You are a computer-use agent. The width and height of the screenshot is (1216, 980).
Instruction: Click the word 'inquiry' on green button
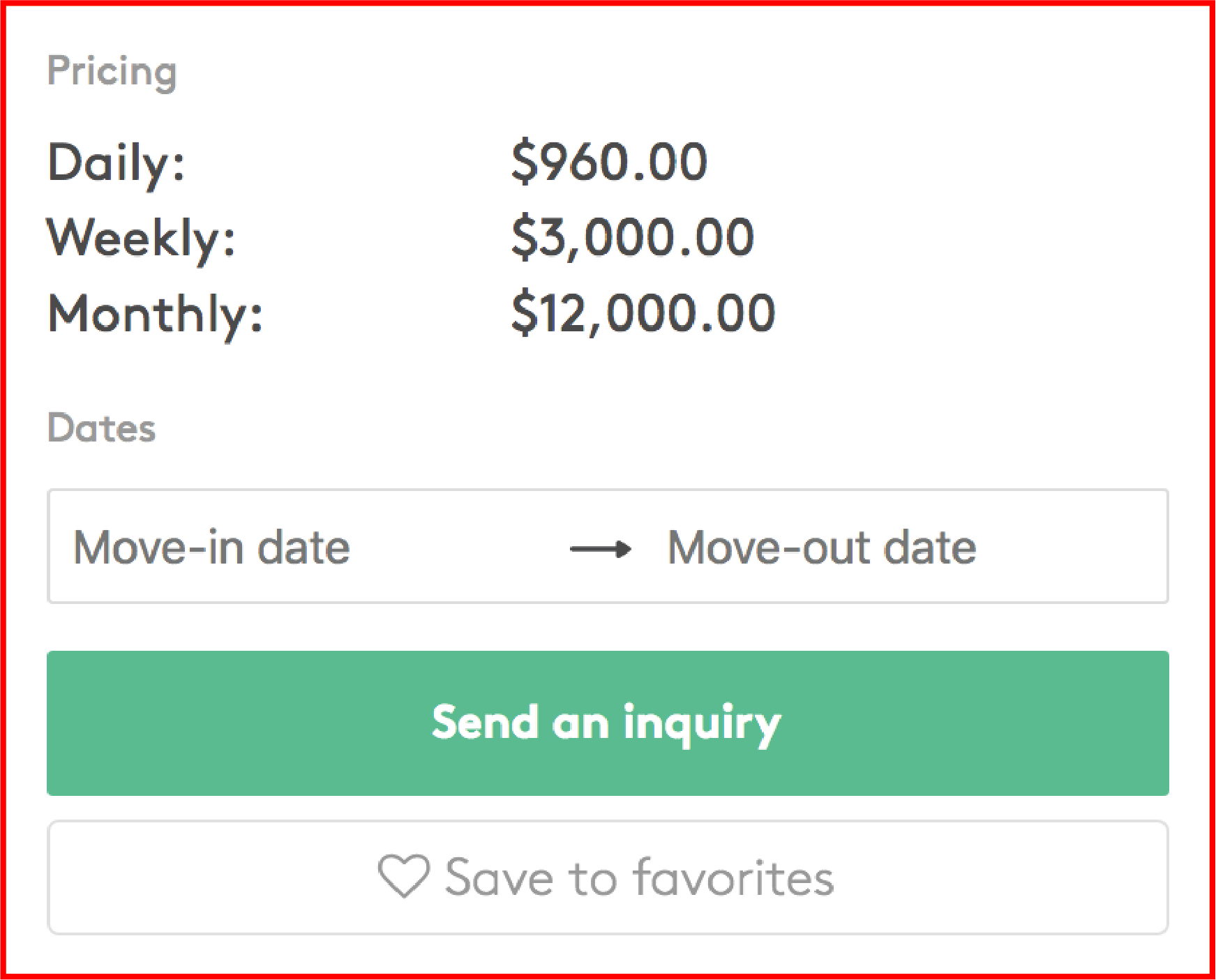click(702, 724)
